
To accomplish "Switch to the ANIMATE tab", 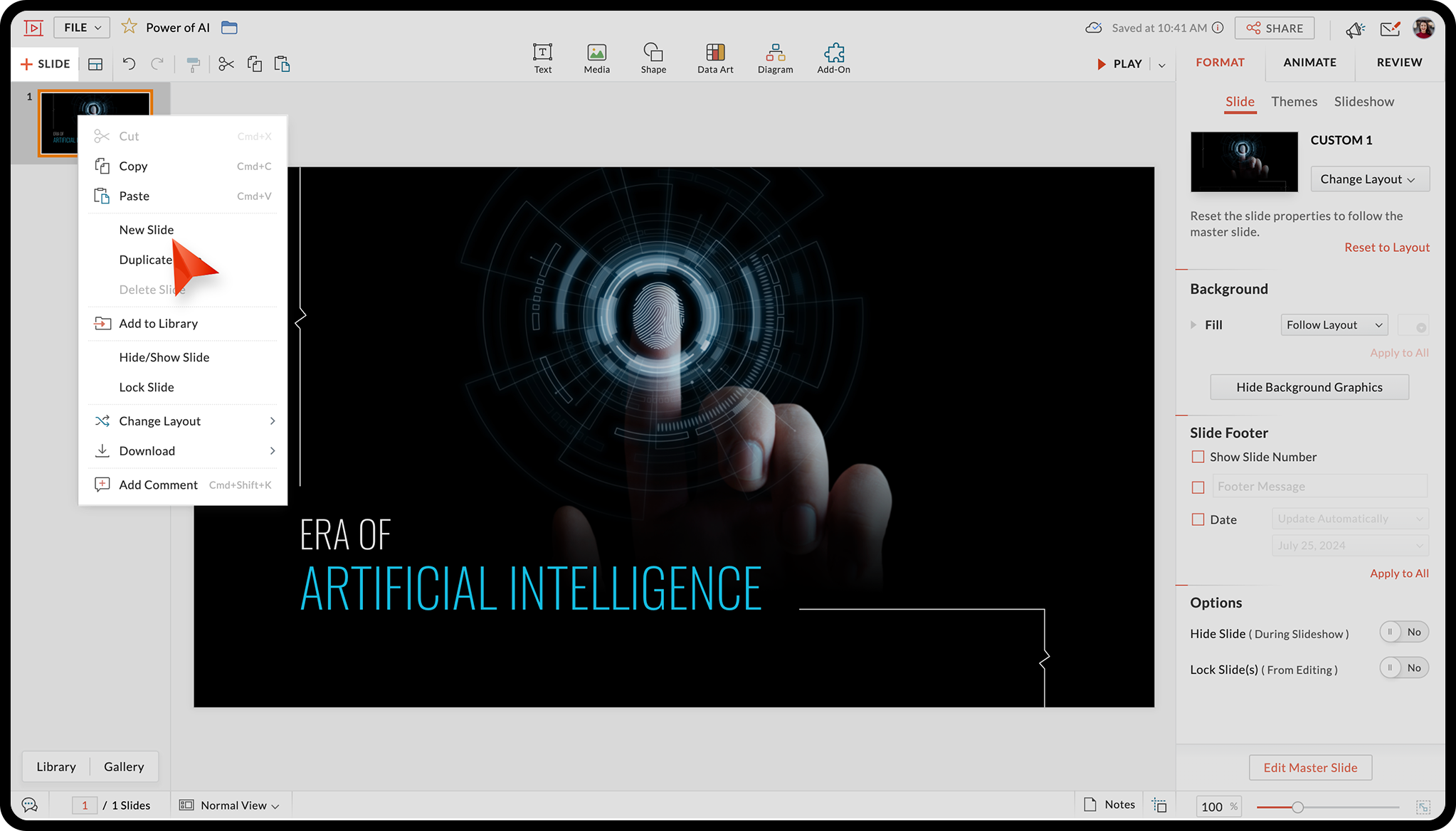I will (1309, 63).
